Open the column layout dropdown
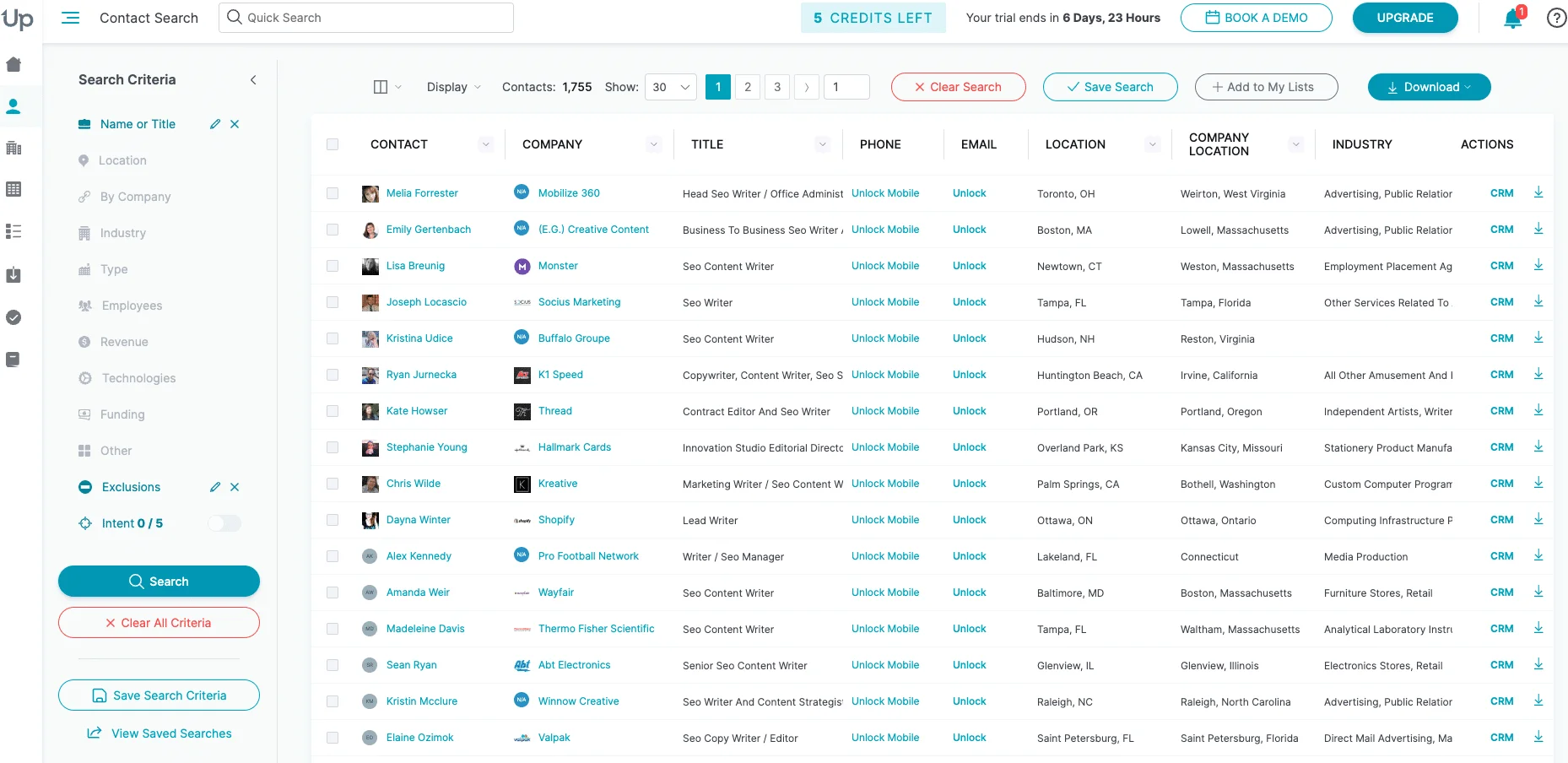 point(387,87)
